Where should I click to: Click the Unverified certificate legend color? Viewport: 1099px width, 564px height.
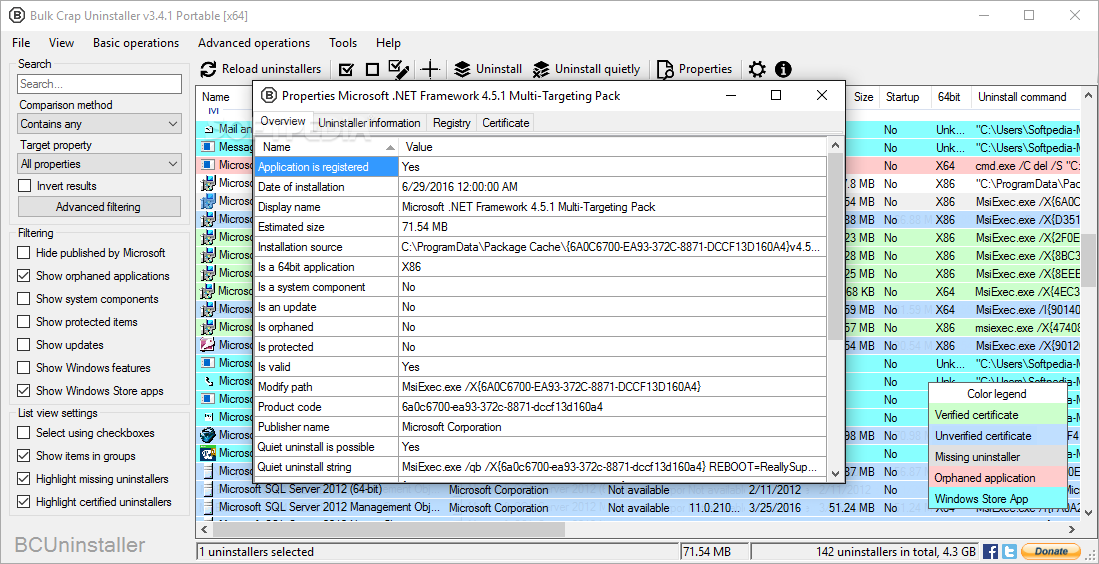tap(997, 436)
